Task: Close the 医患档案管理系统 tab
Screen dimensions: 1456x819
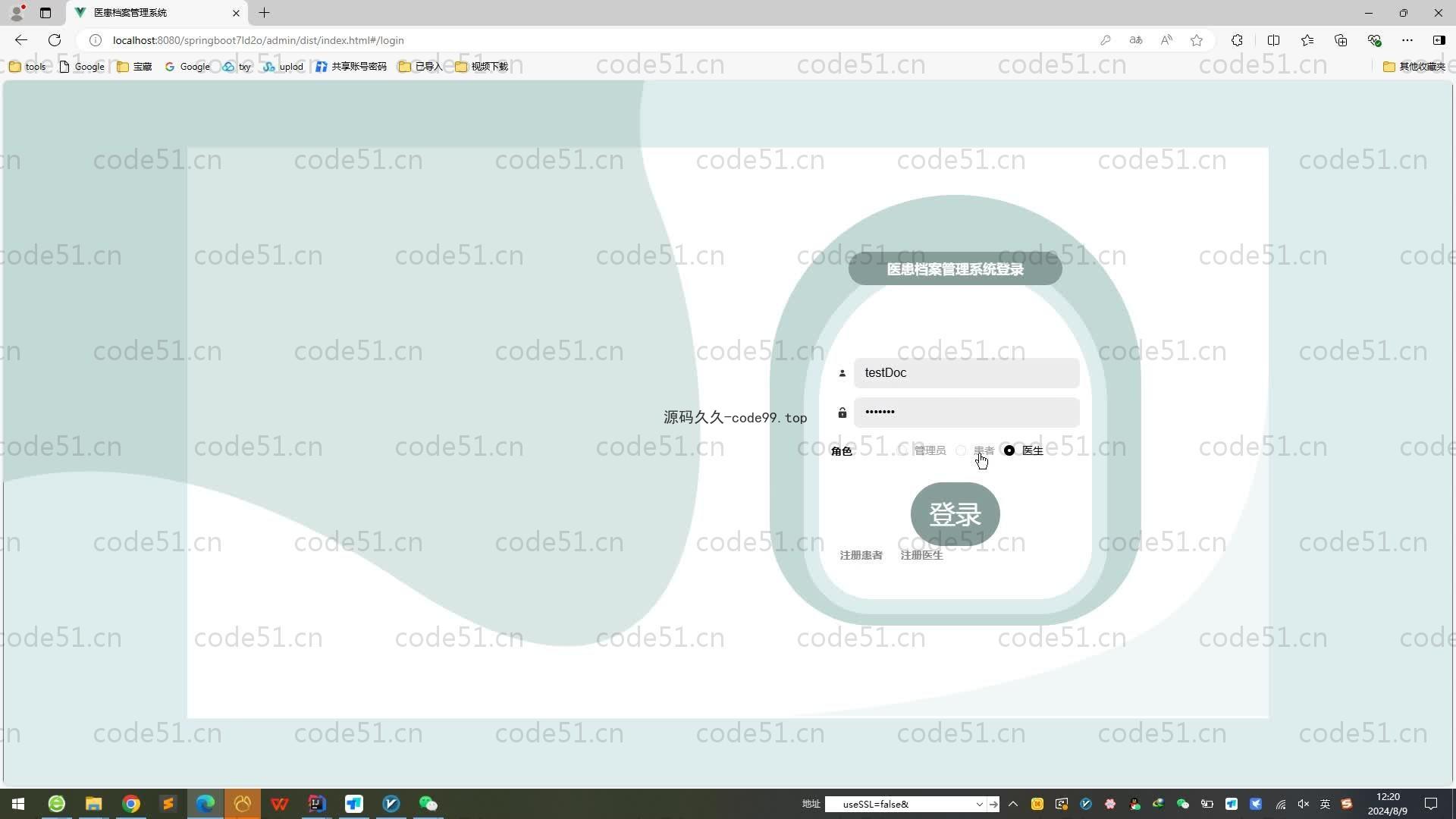Action: pos(236,13)
